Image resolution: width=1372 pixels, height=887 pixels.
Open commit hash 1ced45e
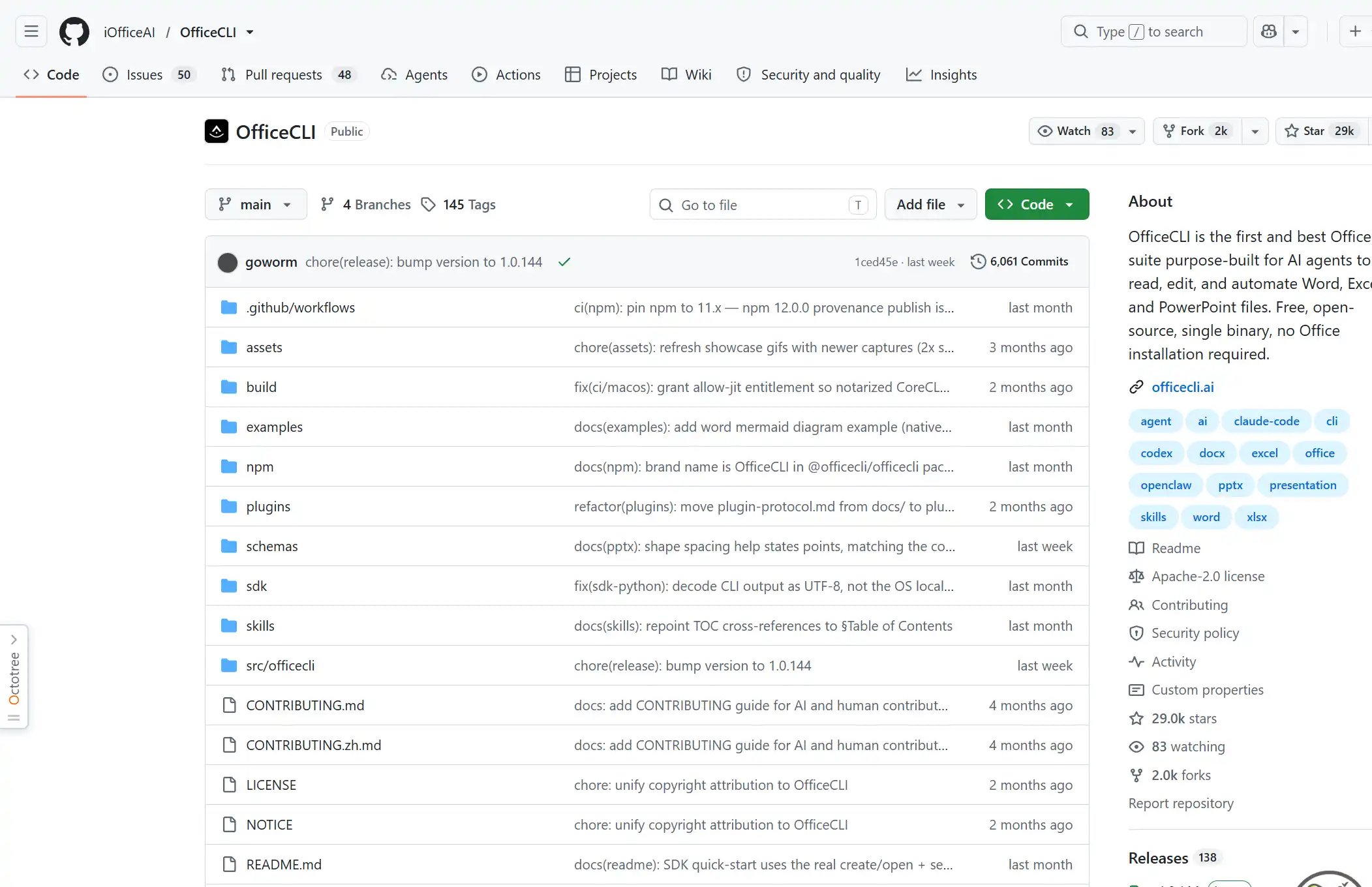coord(876,262)
